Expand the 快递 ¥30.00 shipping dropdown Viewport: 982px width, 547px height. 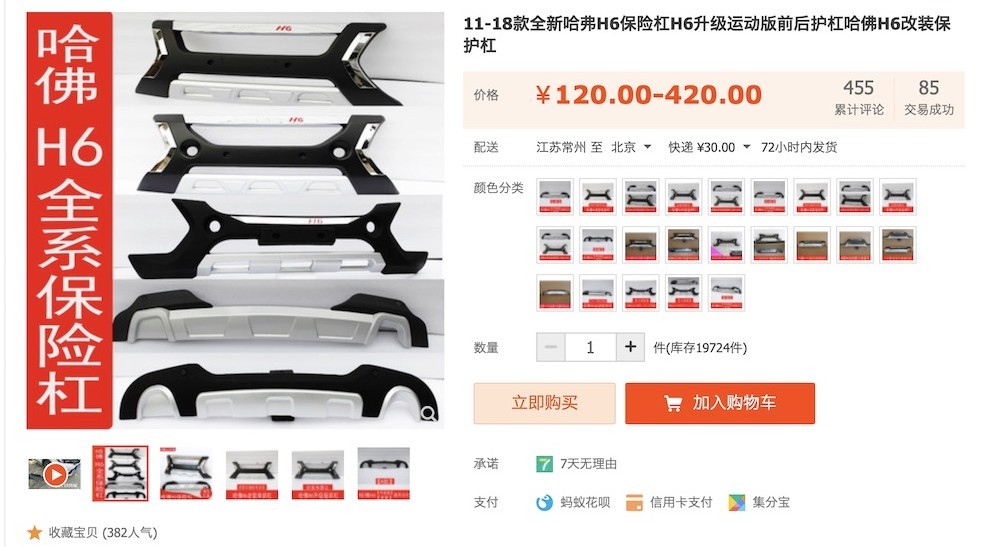[709, 147]
